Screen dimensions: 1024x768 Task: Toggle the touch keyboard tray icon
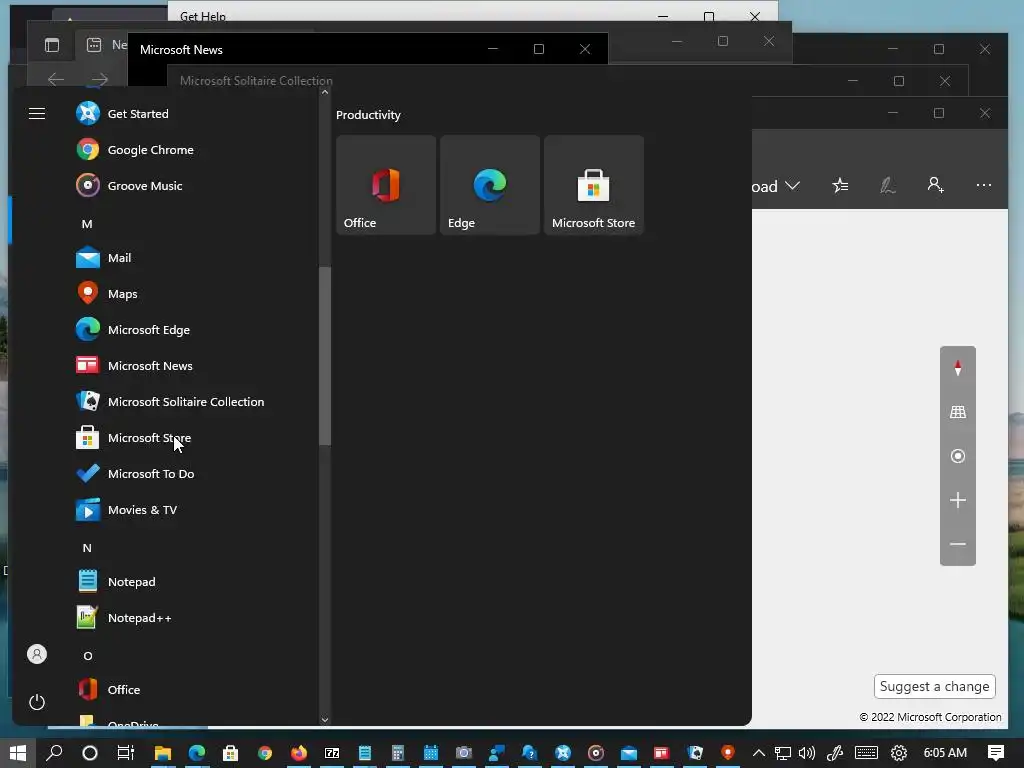pos(866,753)
